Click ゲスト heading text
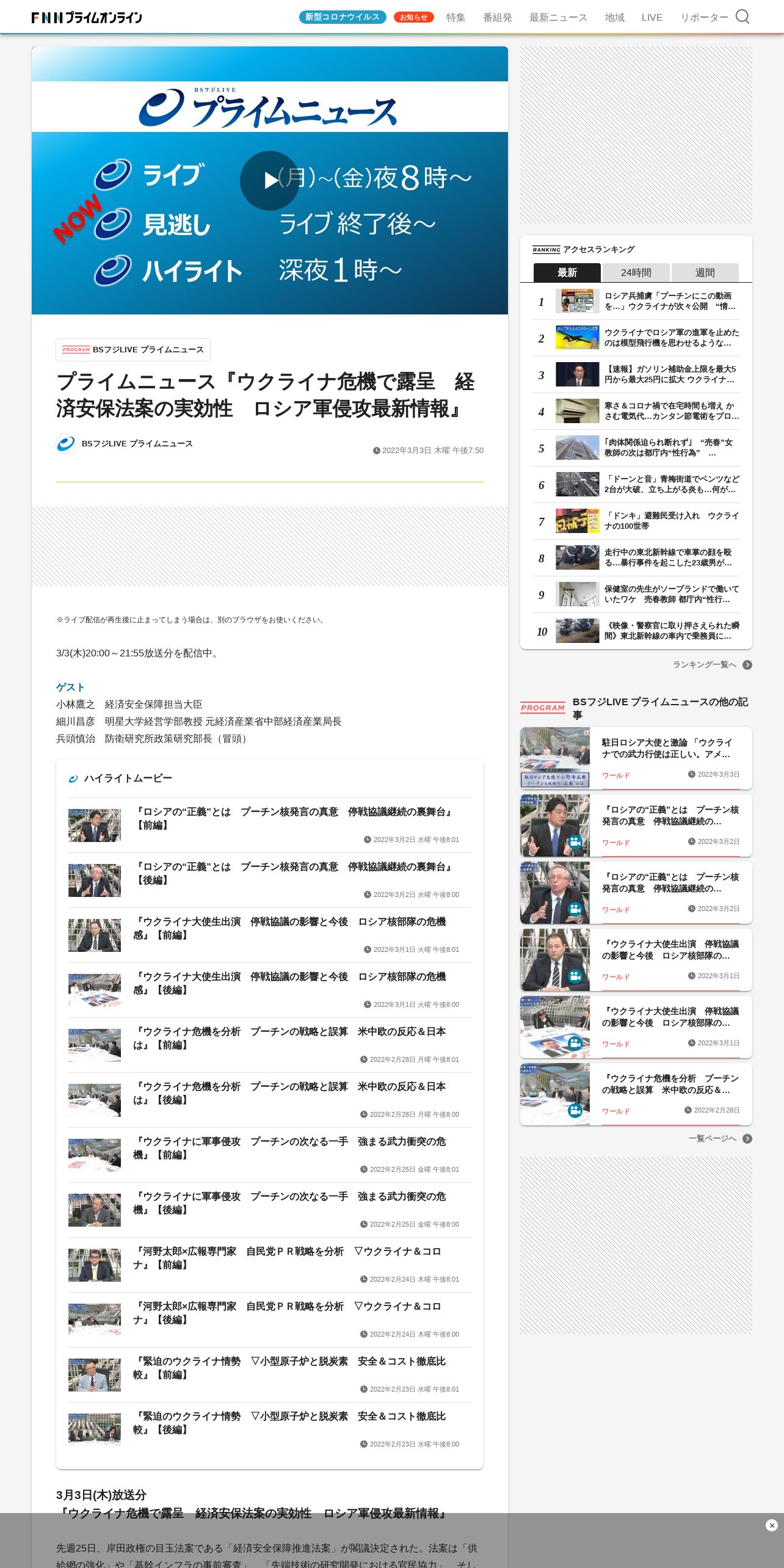784x1568 pixels. [x=70, y=687]
